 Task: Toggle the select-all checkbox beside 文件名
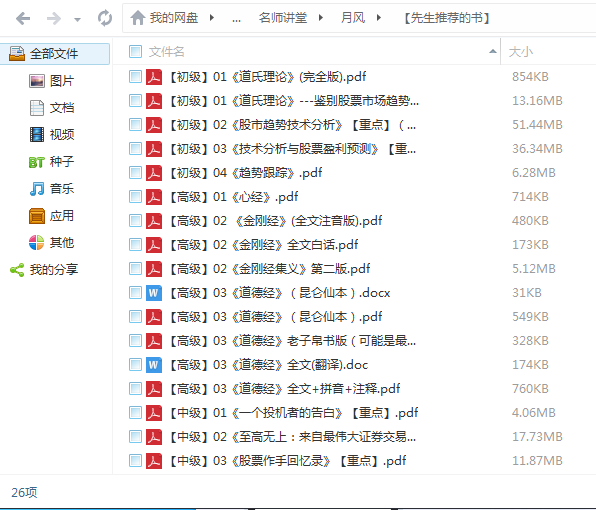click(135, 51)
